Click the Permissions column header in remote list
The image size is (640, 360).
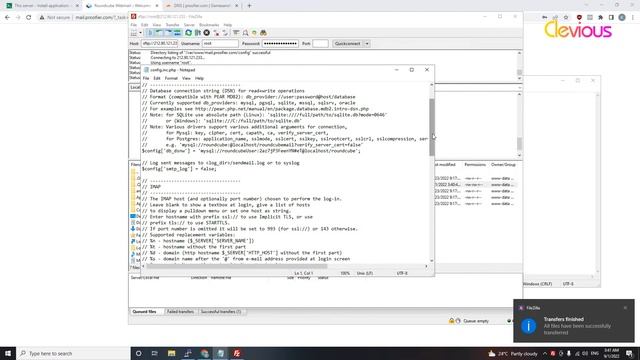pyautogui.click(x=475, y=164)
